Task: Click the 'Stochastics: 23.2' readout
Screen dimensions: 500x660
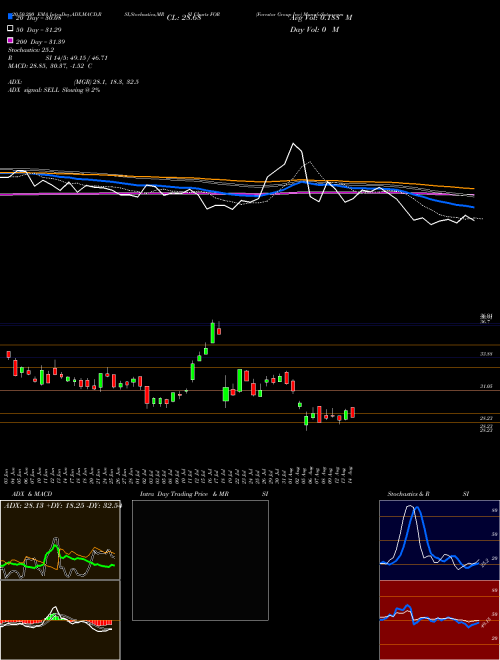Action: (x=31, y=50)
